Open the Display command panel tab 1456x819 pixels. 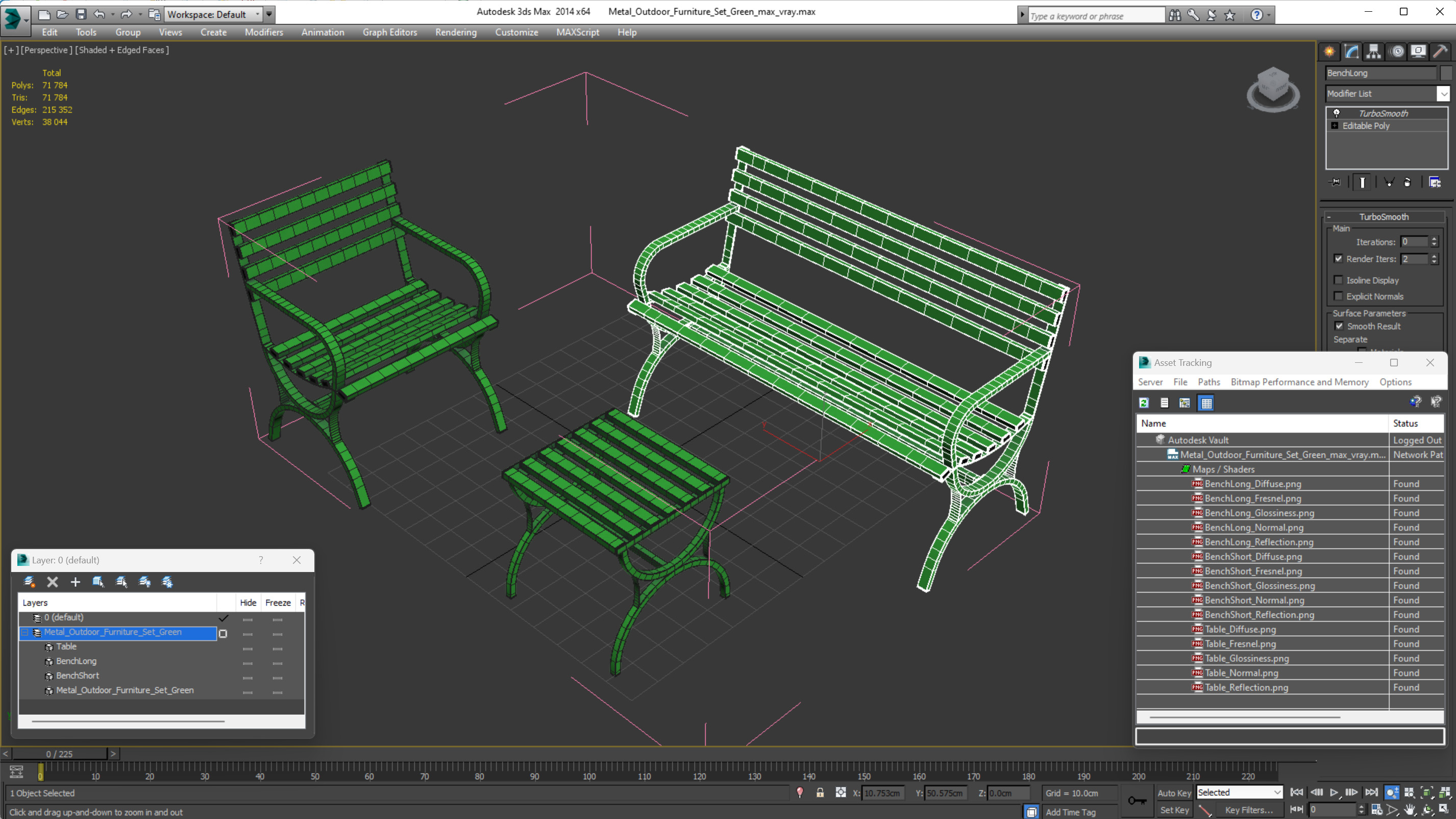1418,52
